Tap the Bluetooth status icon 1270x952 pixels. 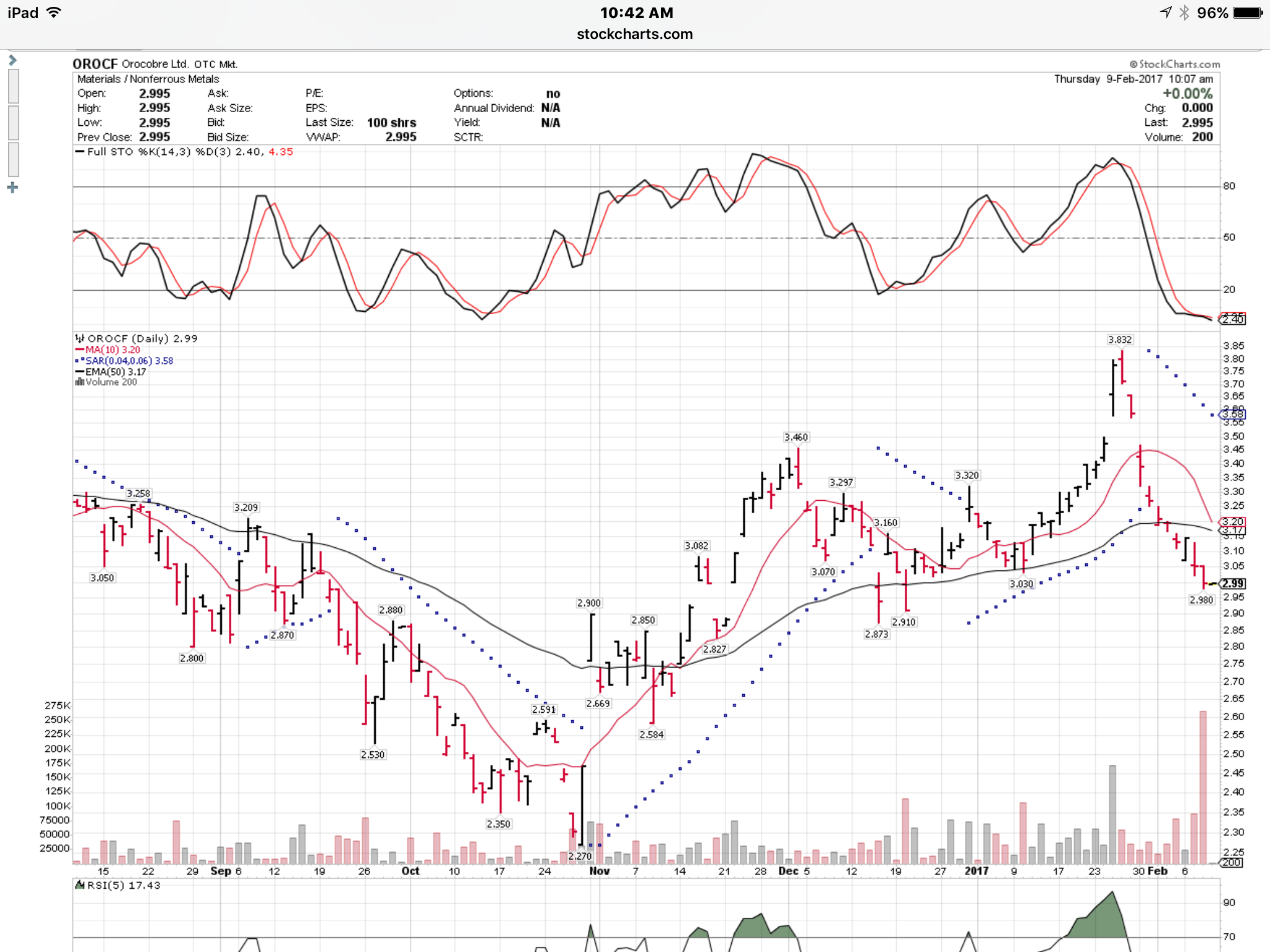pyautogui.click(x=1184, y=12)
